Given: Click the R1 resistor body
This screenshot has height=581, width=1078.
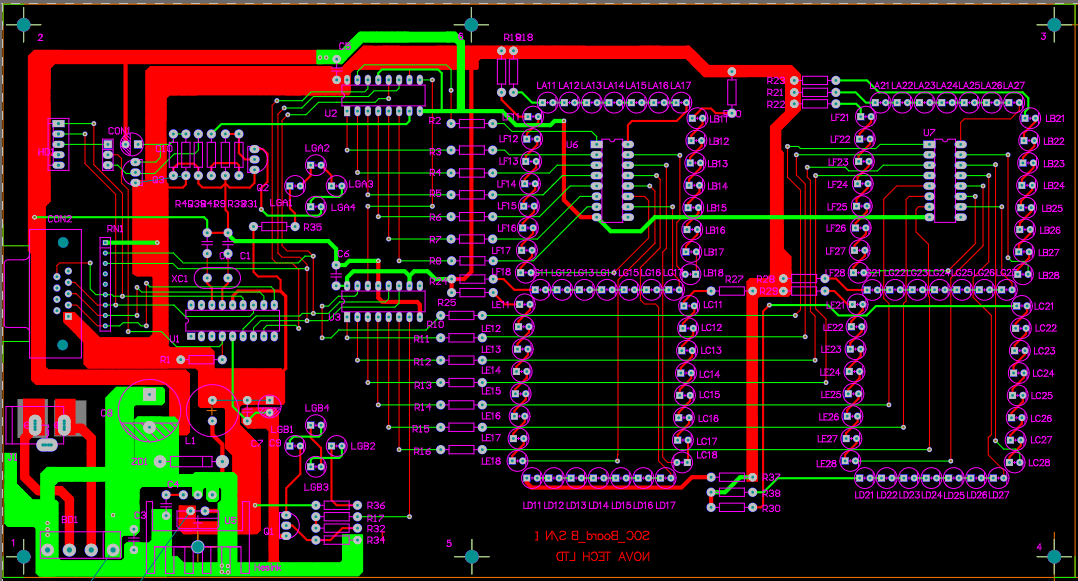Looking at the screenshot, I should [x=200, y=358].
